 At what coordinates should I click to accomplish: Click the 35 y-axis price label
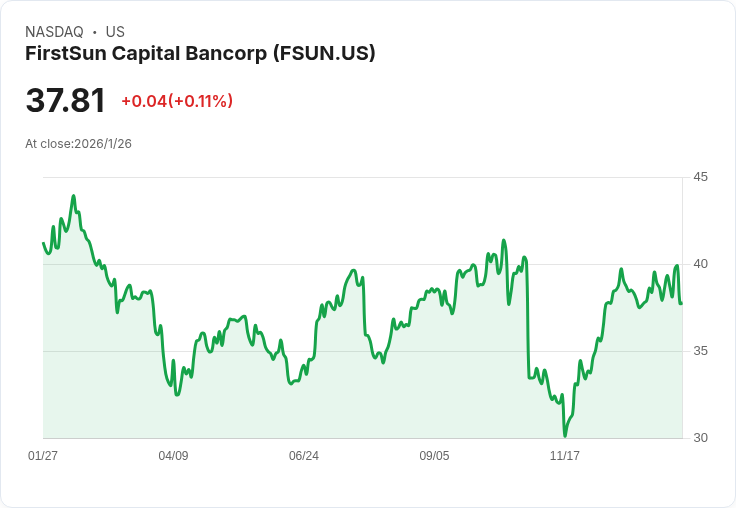(x=700, y=351)
